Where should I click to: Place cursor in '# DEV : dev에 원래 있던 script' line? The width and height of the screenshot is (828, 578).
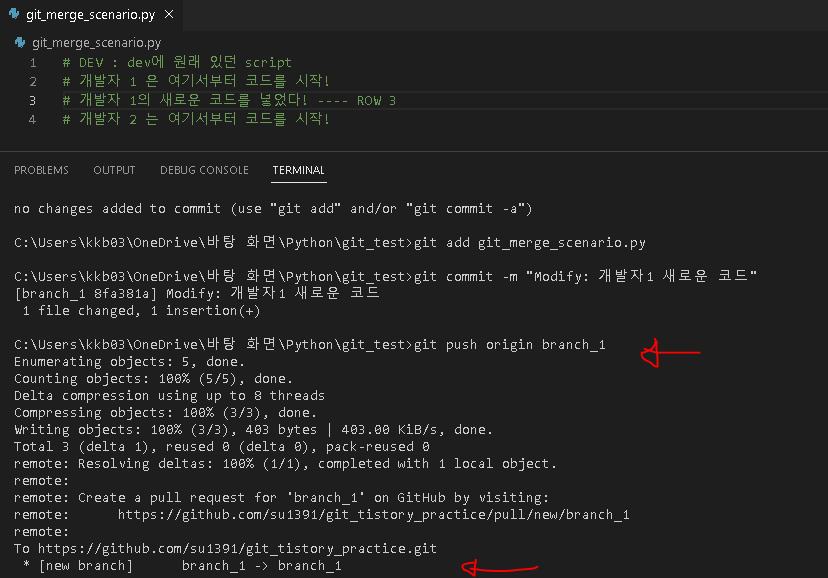[177, 62]
